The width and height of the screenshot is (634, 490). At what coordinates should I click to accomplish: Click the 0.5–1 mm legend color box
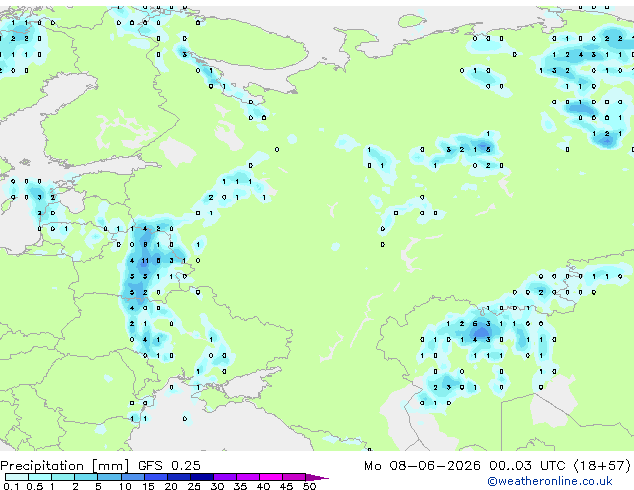click(x=40, y=477)
